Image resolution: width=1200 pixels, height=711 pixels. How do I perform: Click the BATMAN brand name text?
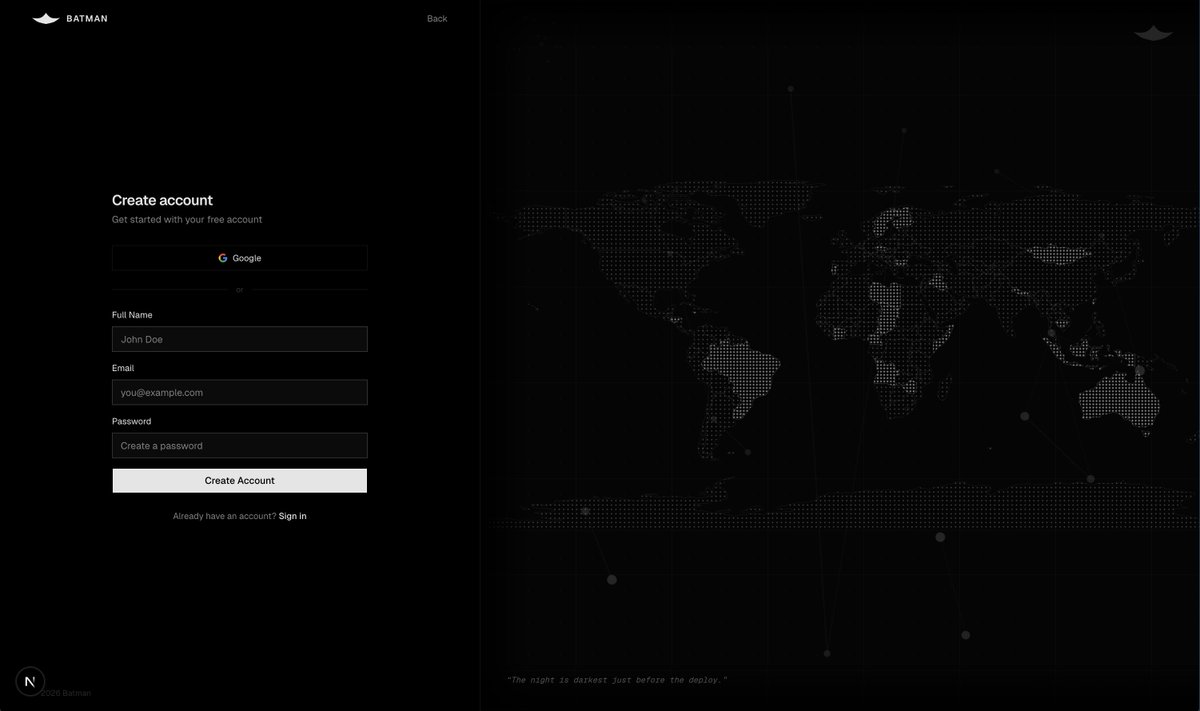[87, 19]
